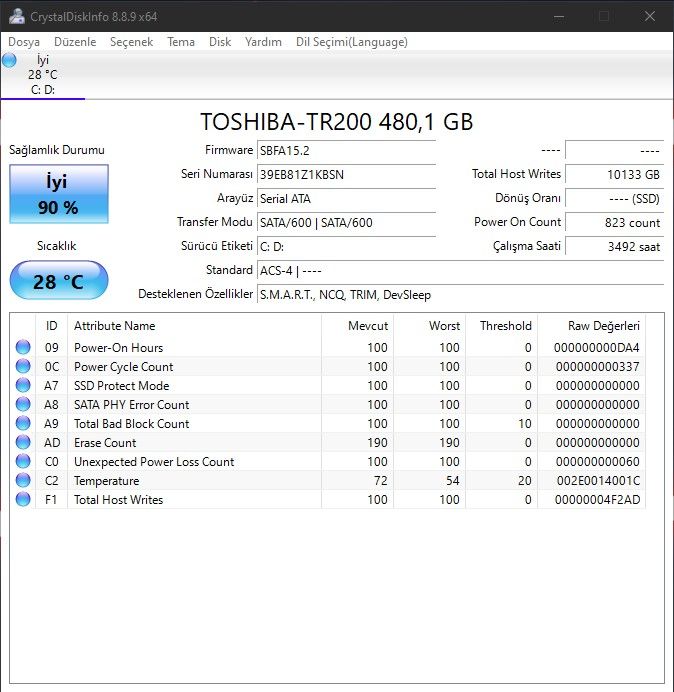This screenshot has width=674, height=692.
Task: Select the Erase Count attribute name
Action: [x=105, y=443]
